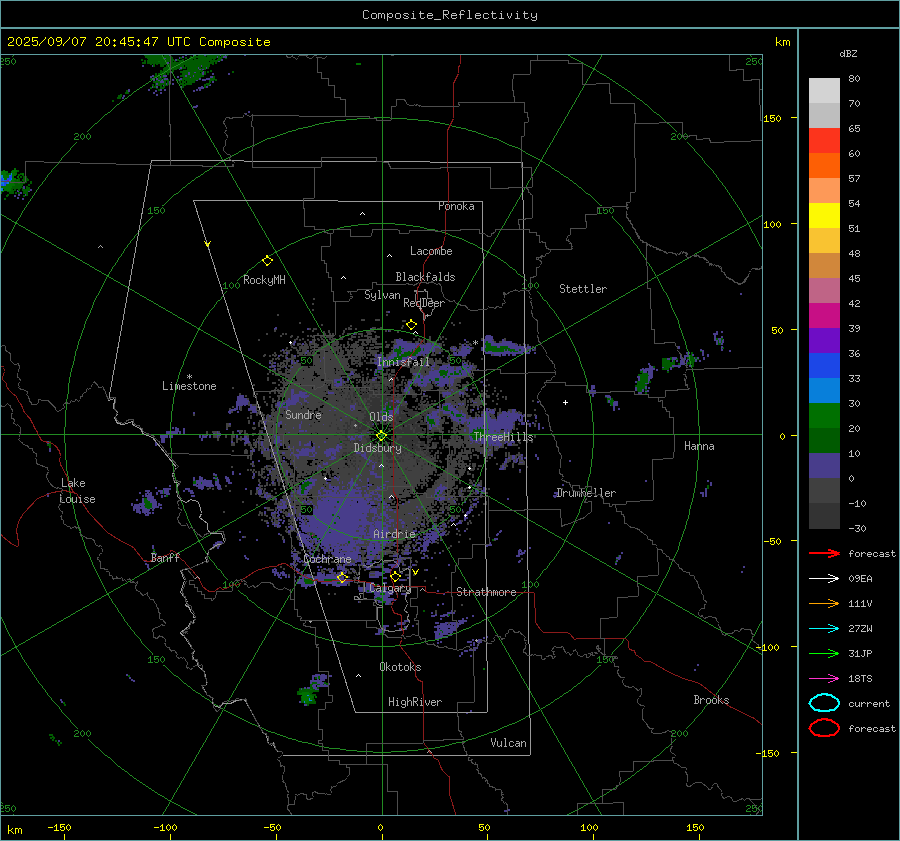Click the Stettler town label

[x=583, y=289]
